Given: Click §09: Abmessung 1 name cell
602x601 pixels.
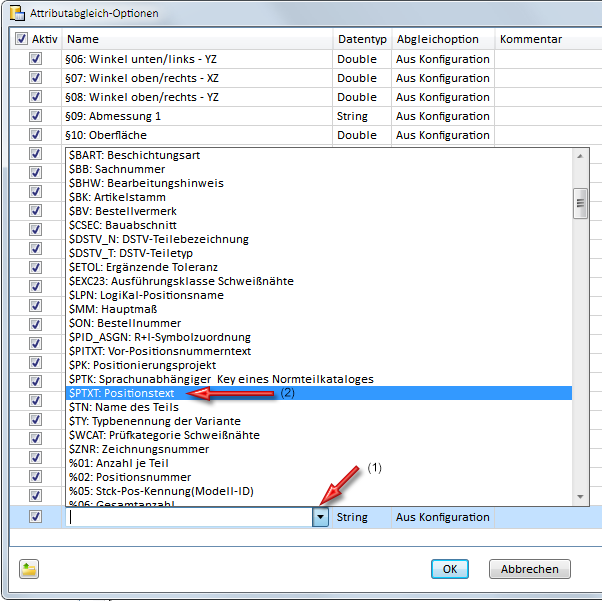Looking at the screenshot, I should click(x=197, y=116).
